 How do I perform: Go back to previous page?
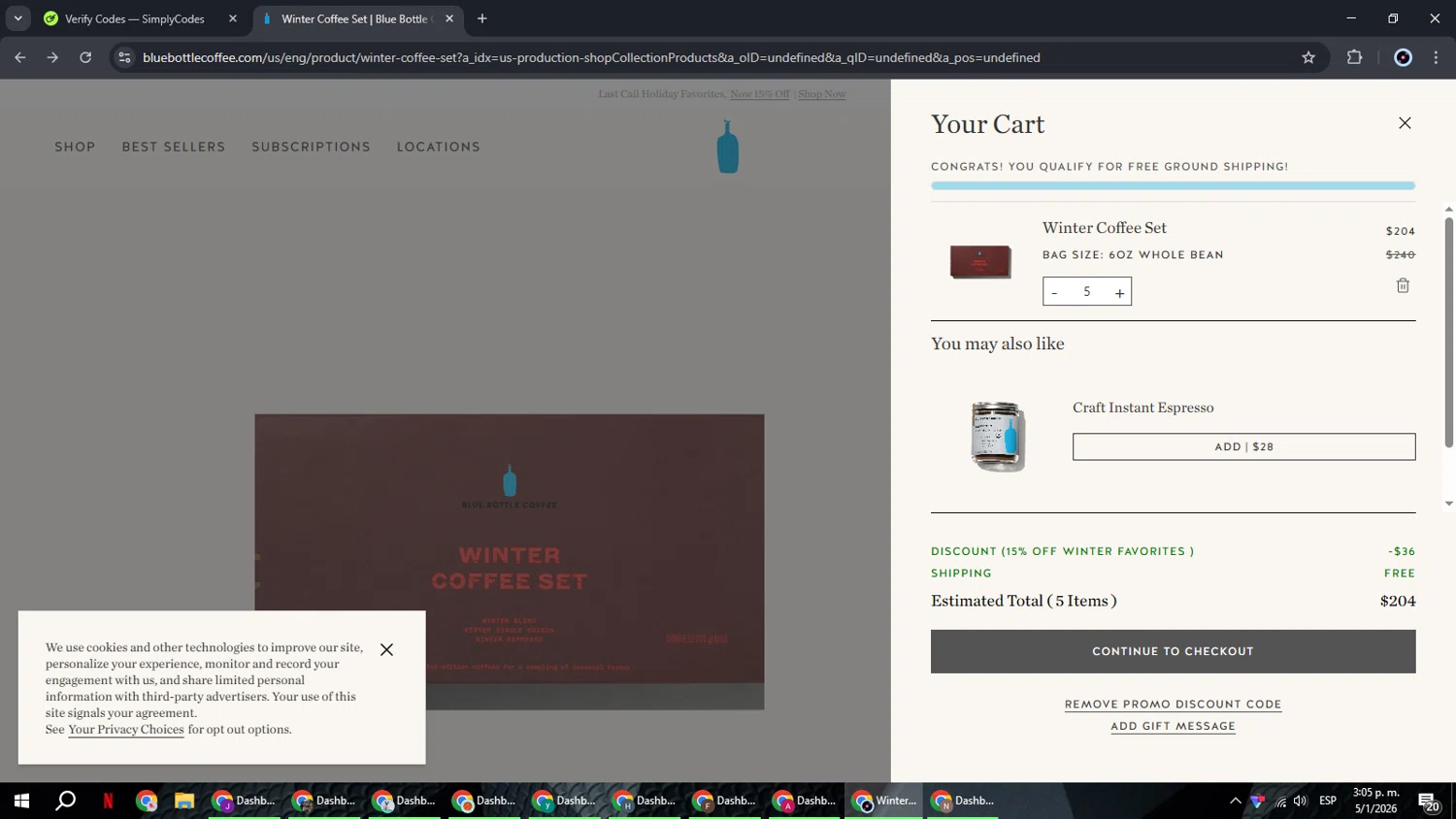tap(20, 57)
